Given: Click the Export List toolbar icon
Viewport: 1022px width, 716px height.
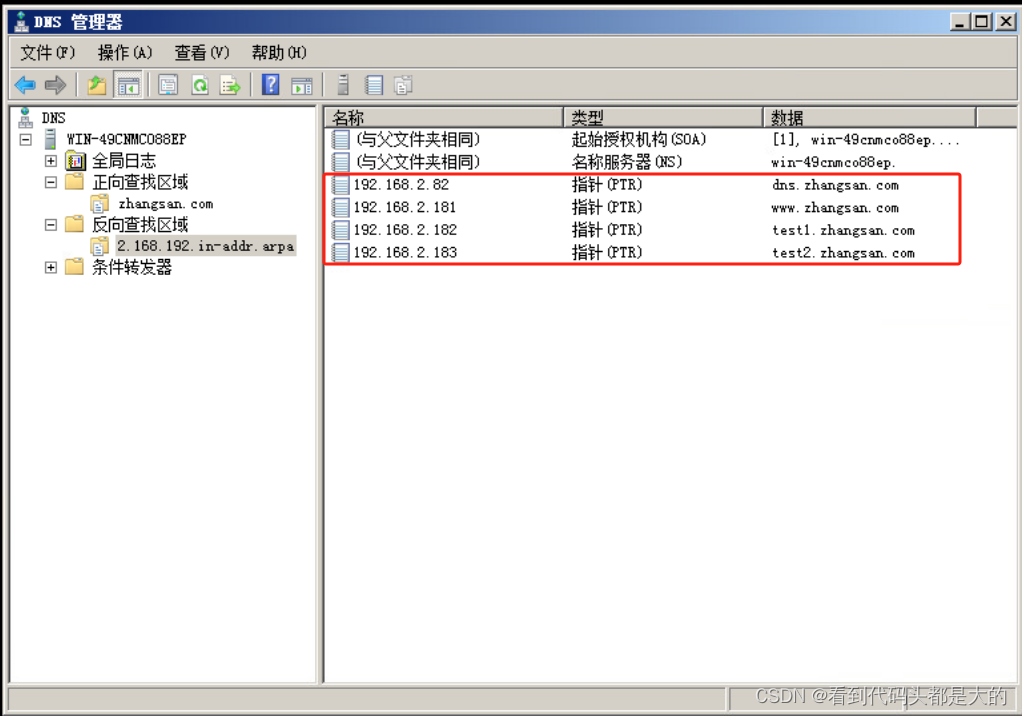Looking at the screenshot, I should click(x=230, y=85).
